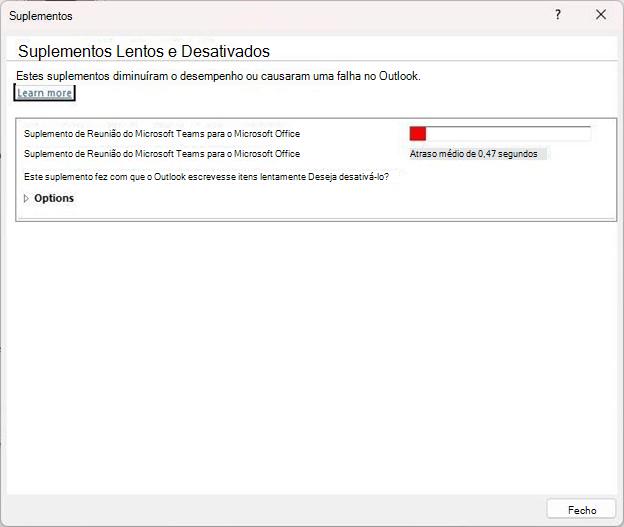624x527 pixels.
Task: Expand the Options disclosure triangle
Action: click(x=26, y=198)
